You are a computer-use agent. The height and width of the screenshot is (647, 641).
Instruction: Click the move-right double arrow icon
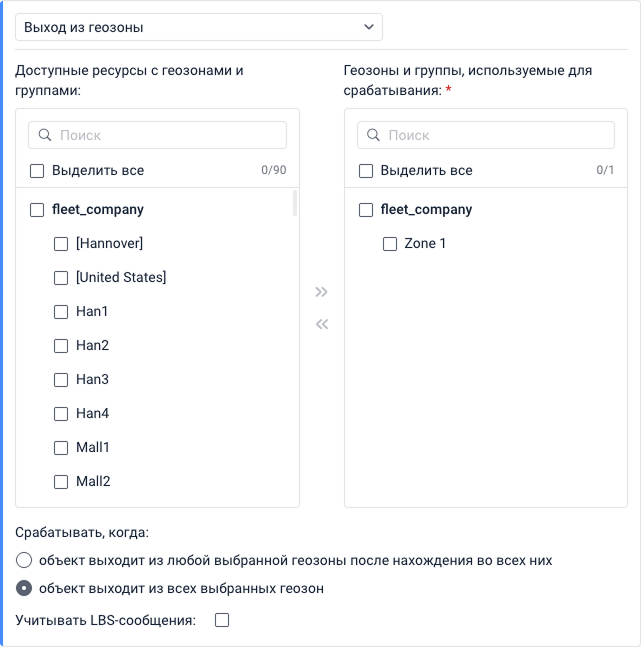tap(321, 292)
